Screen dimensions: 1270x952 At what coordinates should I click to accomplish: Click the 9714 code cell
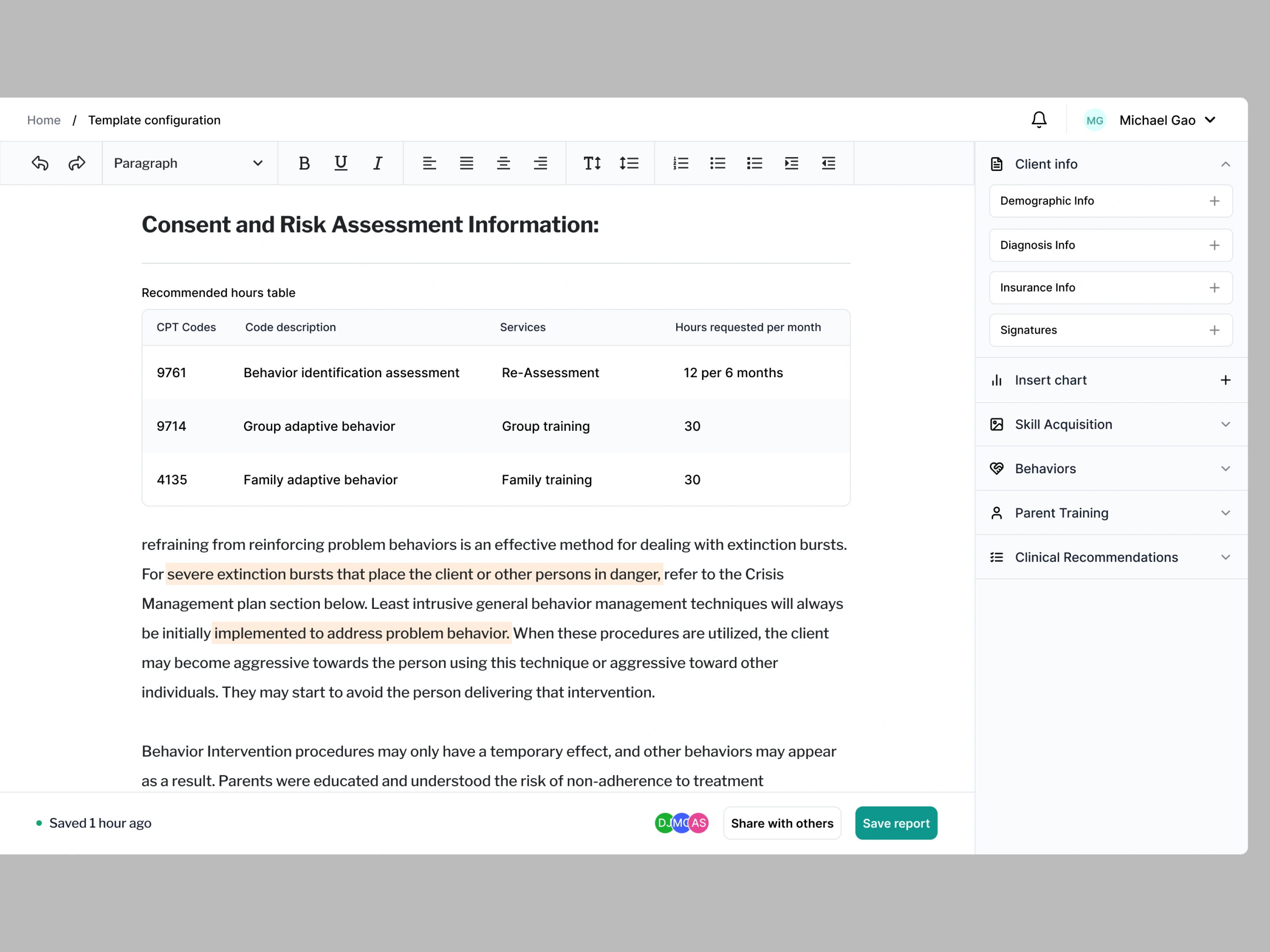click(x=171, y=426)
